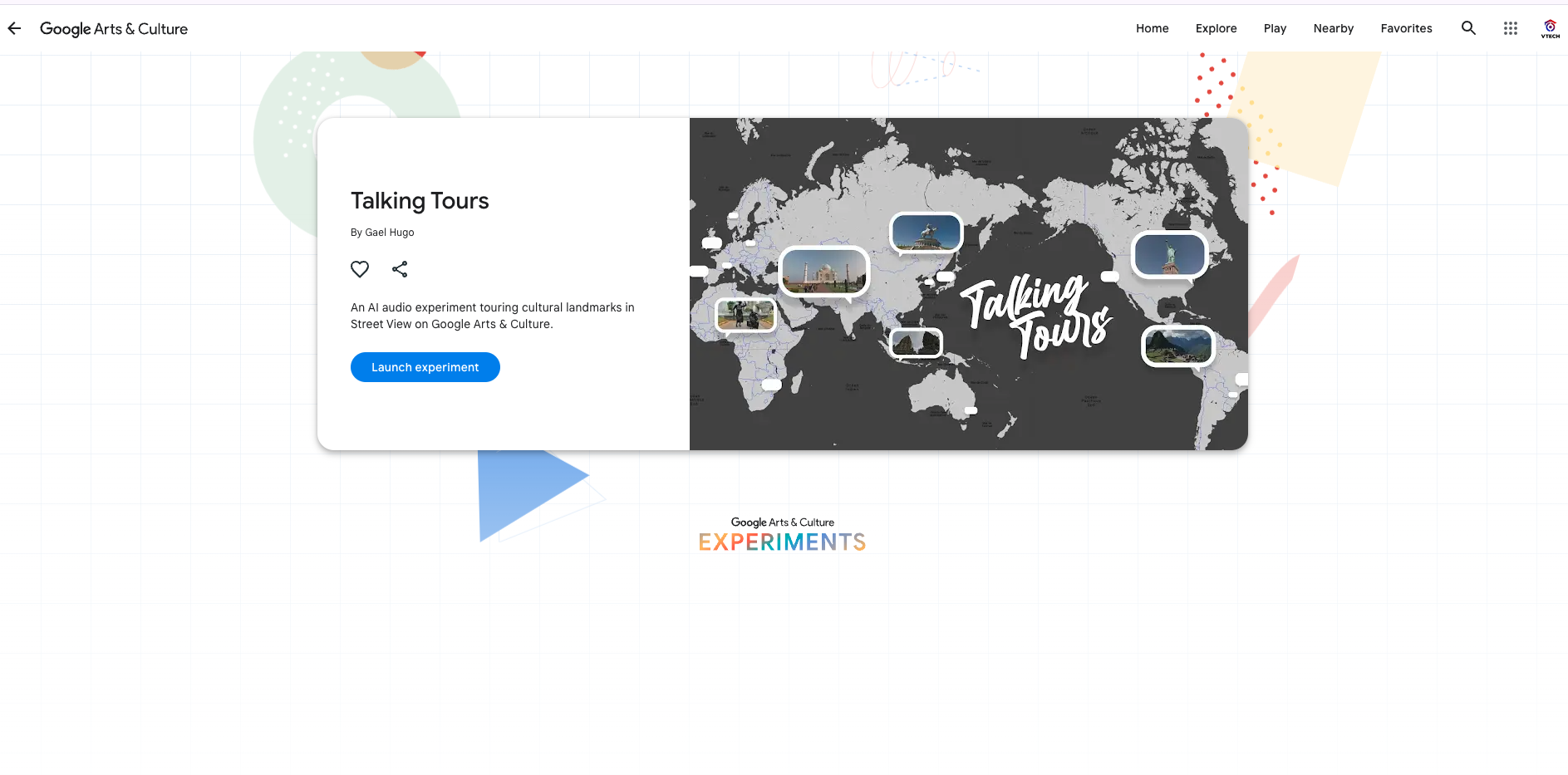Click the search magnifier icon
Image resolution: width=1568 pixels, height=775 pixels.
(x=1468, y=28)
